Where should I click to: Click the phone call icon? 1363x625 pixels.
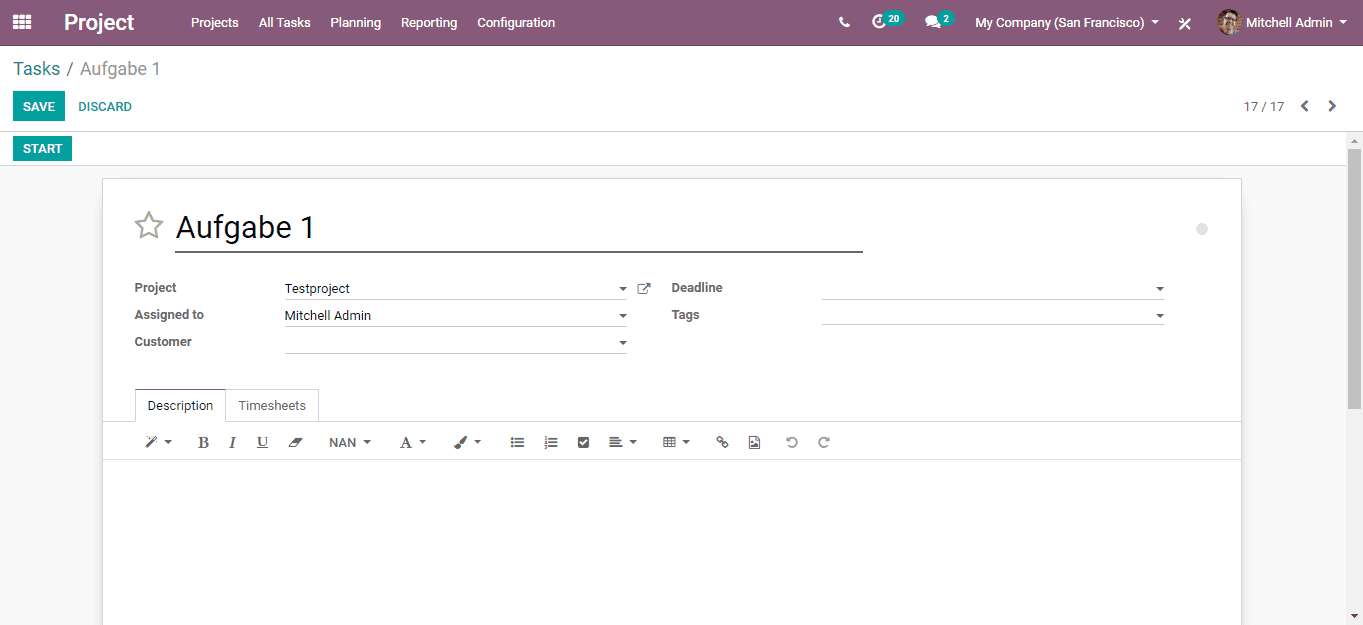point(845,22)
